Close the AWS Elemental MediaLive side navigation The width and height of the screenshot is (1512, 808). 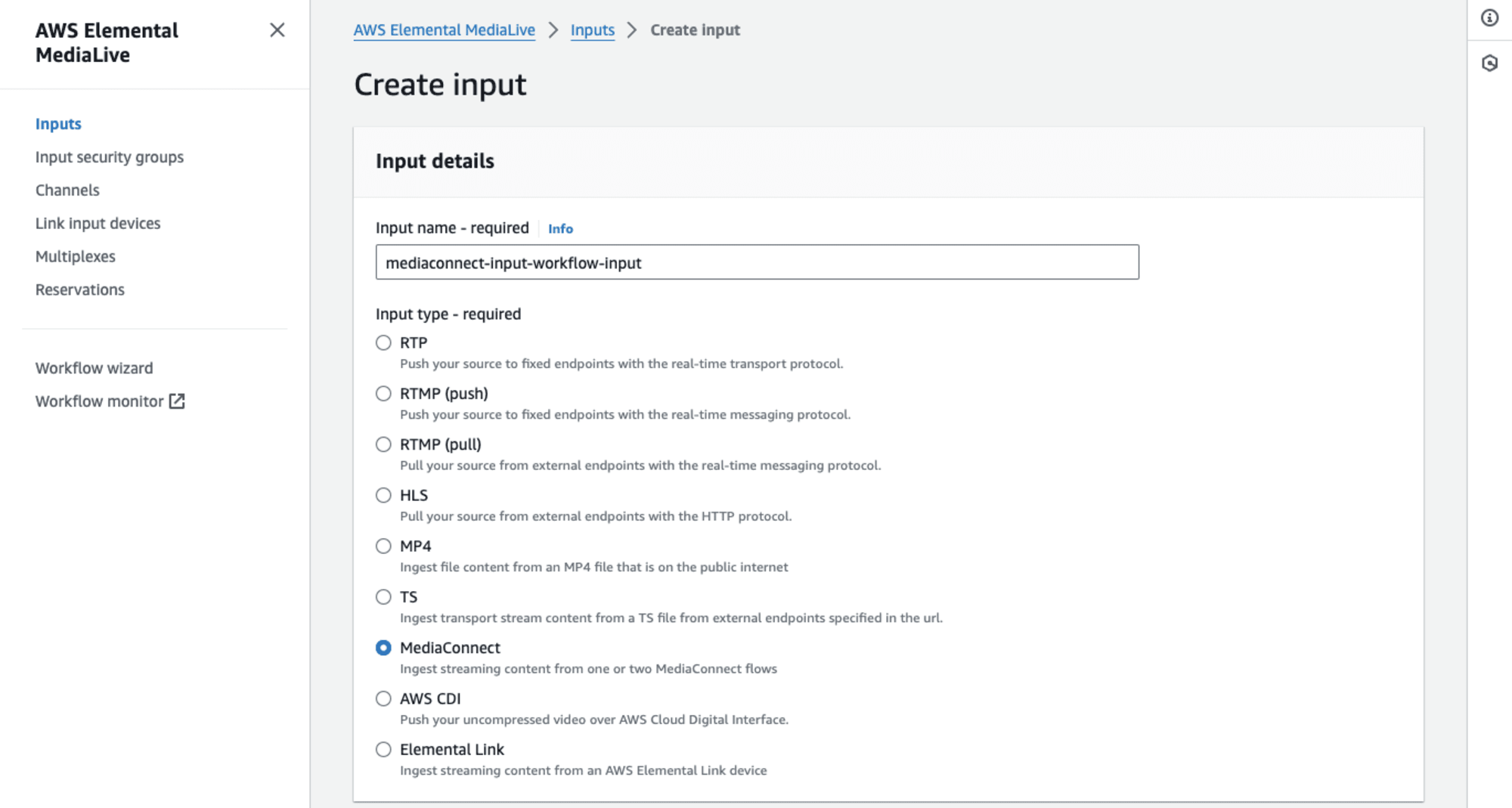point(277,30)
